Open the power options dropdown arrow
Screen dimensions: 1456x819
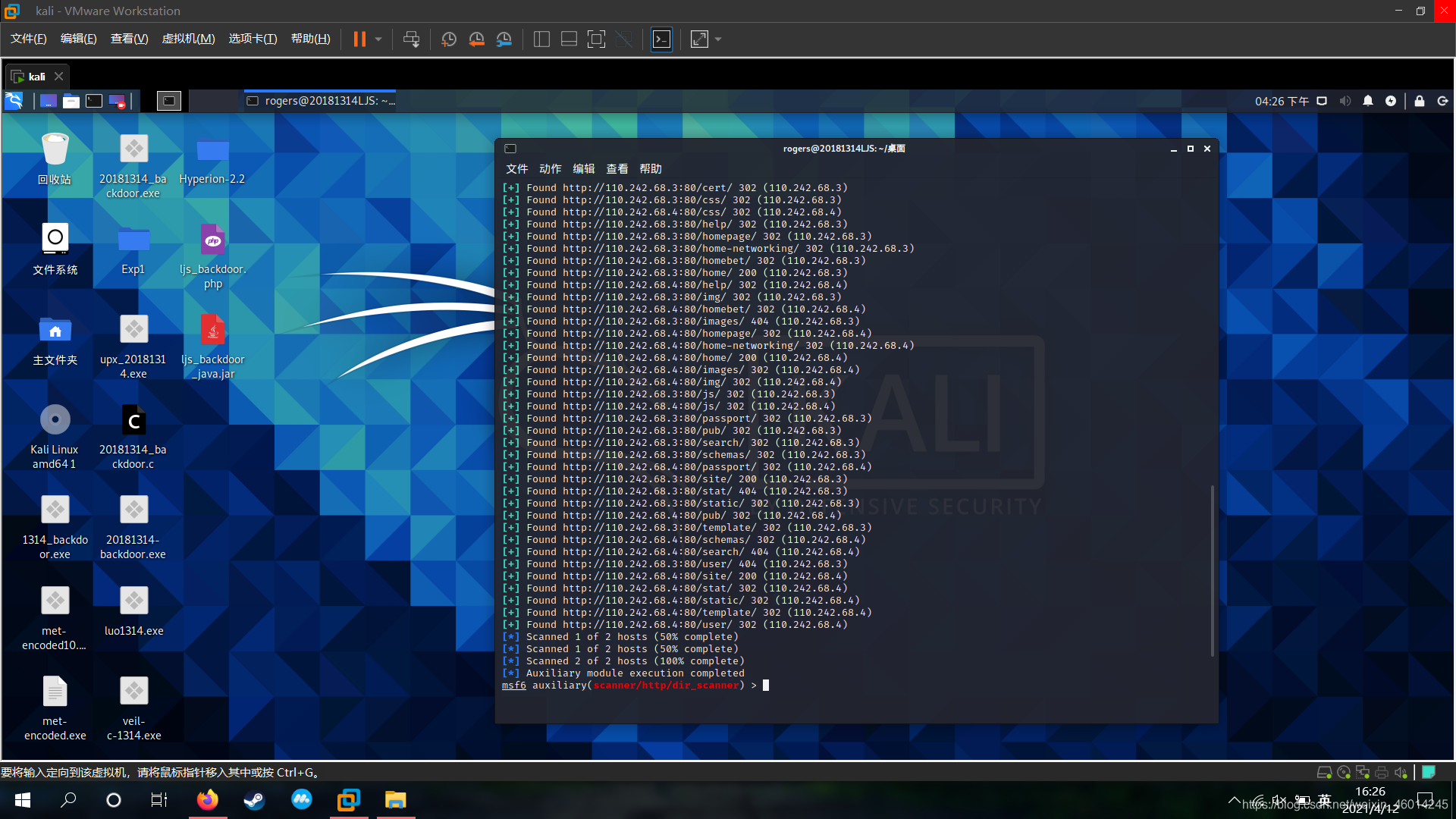pyautogui.click(x=378, y=39)
